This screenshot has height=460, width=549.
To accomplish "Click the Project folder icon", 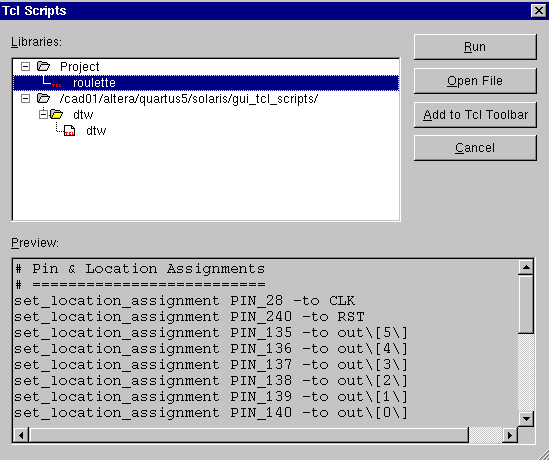I will point(43,66).
